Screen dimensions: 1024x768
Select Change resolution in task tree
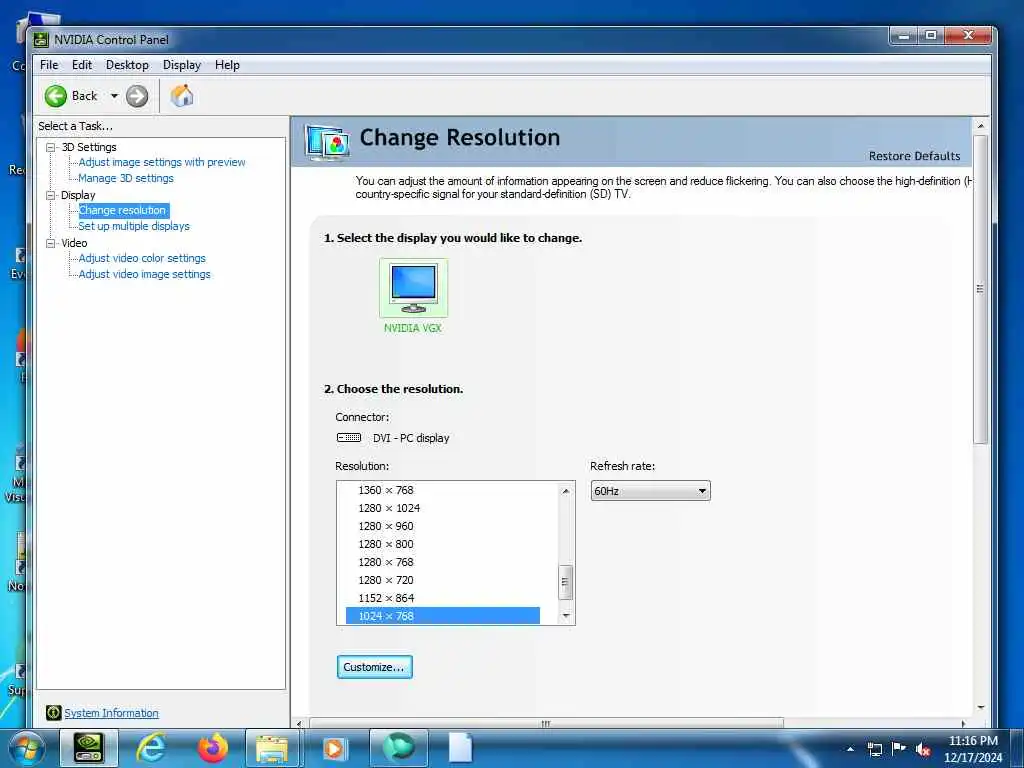point(123,210)
